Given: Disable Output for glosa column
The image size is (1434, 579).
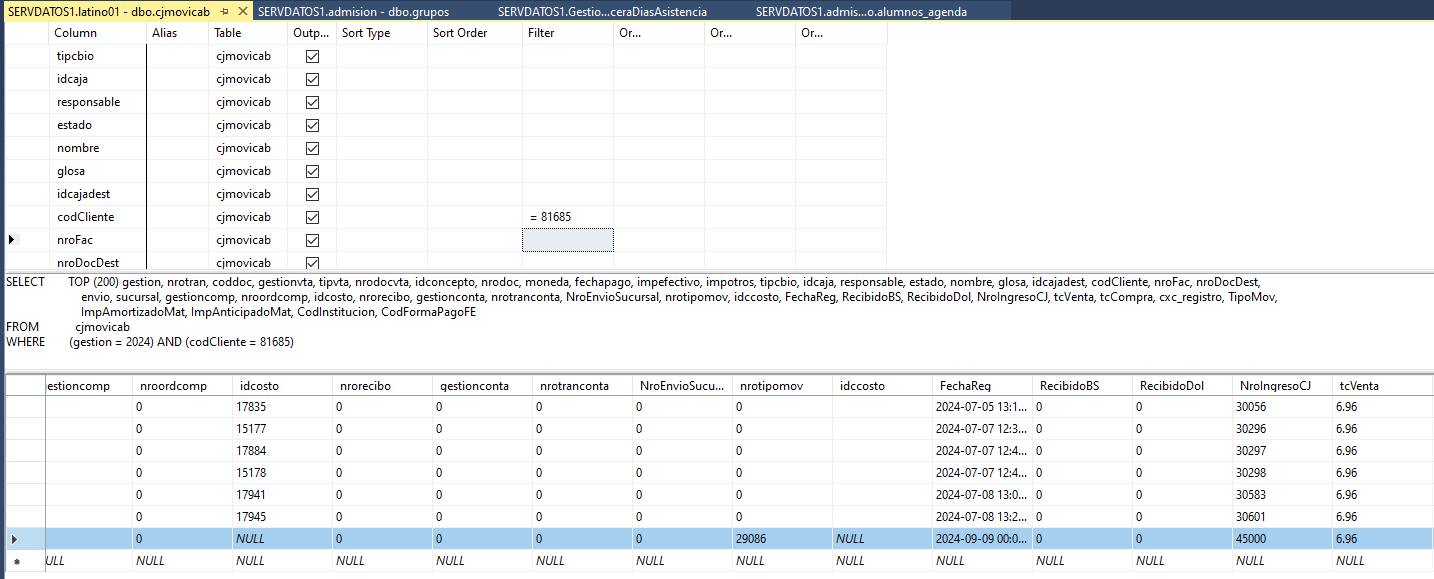Looking at the screenshot, I should click(x=312, y=171).
